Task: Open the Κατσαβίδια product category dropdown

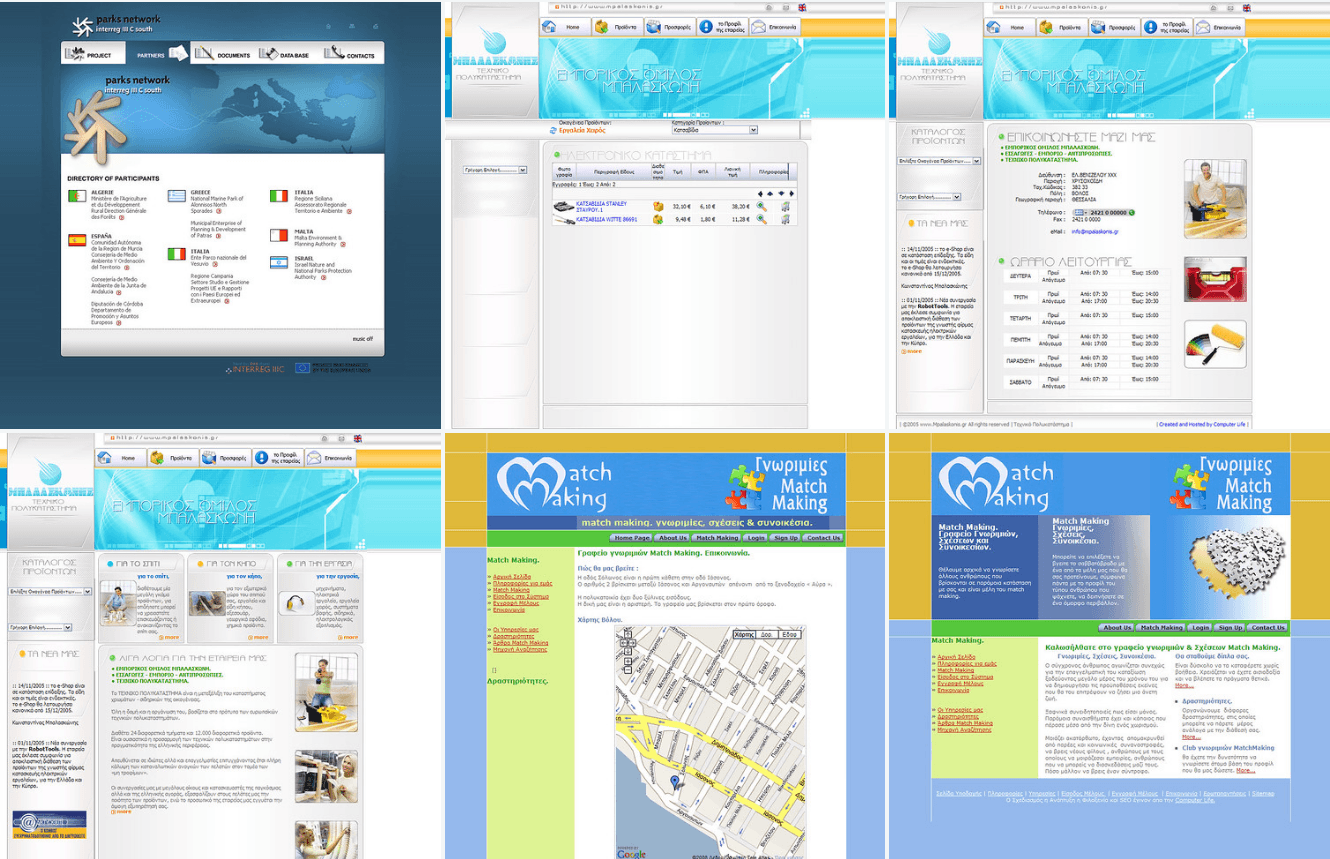Action: [714, 130]
